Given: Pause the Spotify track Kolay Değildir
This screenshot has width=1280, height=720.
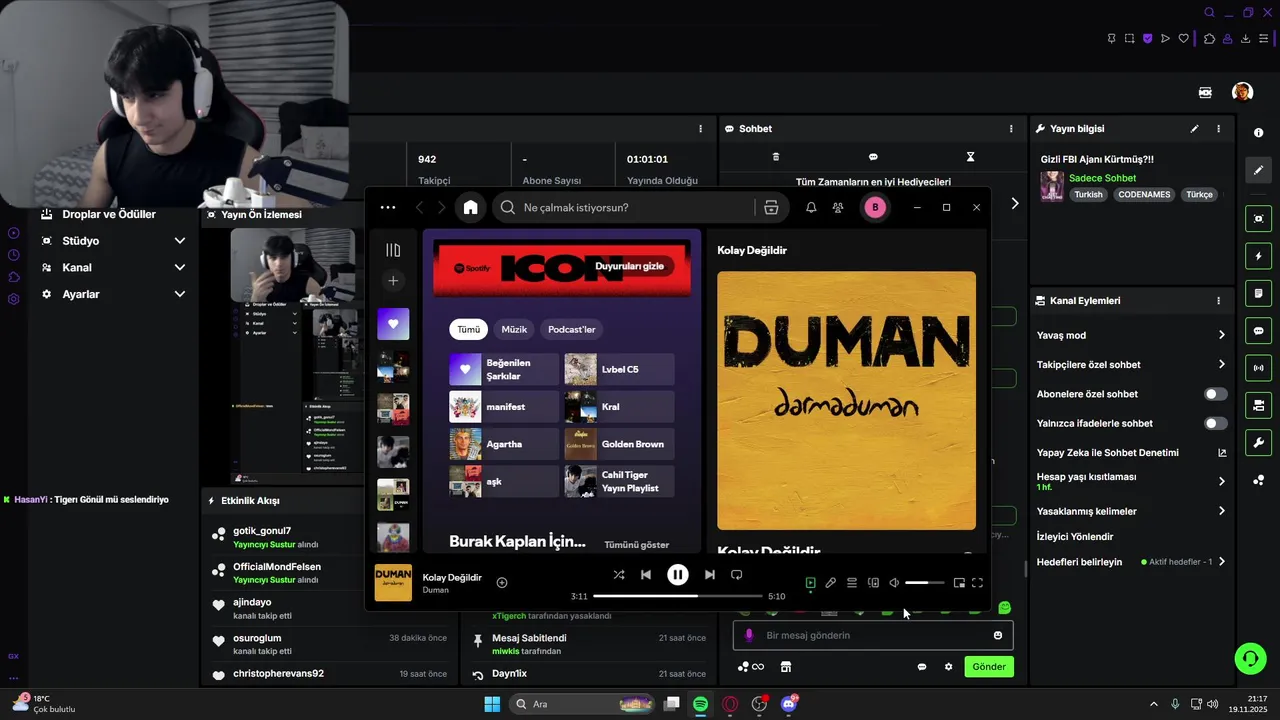Looking at the screenshot, I should [x=677, y=575].
